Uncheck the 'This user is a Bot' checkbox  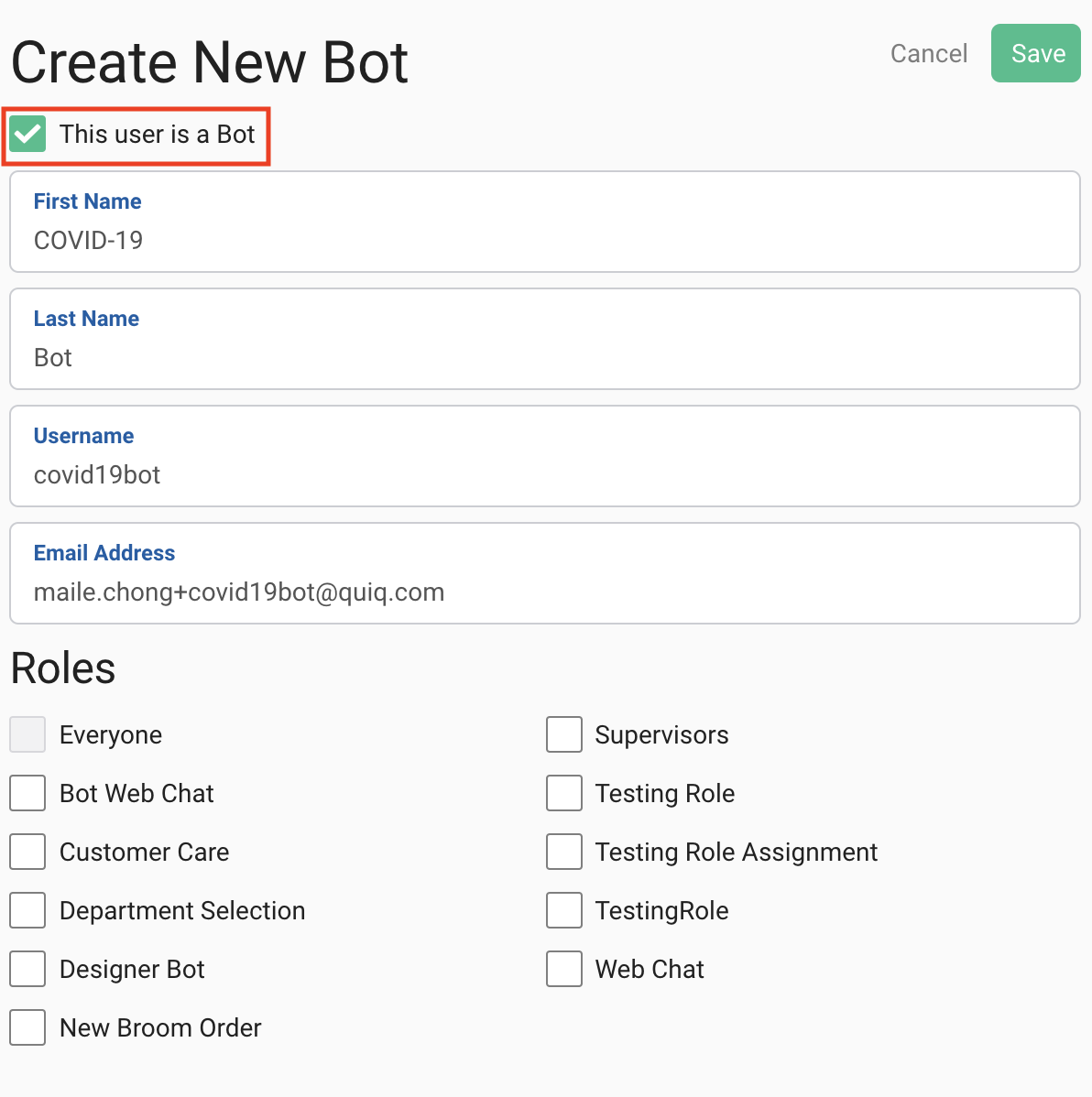(x=28, y=134)
